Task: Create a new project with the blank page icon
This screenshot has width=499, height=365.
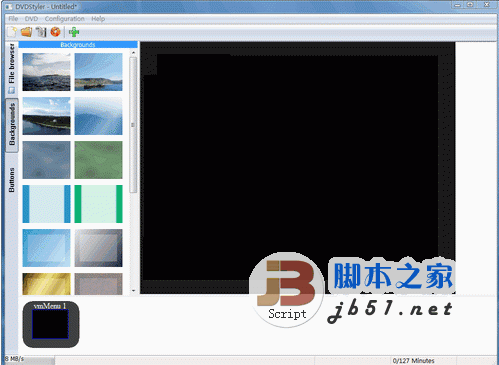Action: pos(12,32)
